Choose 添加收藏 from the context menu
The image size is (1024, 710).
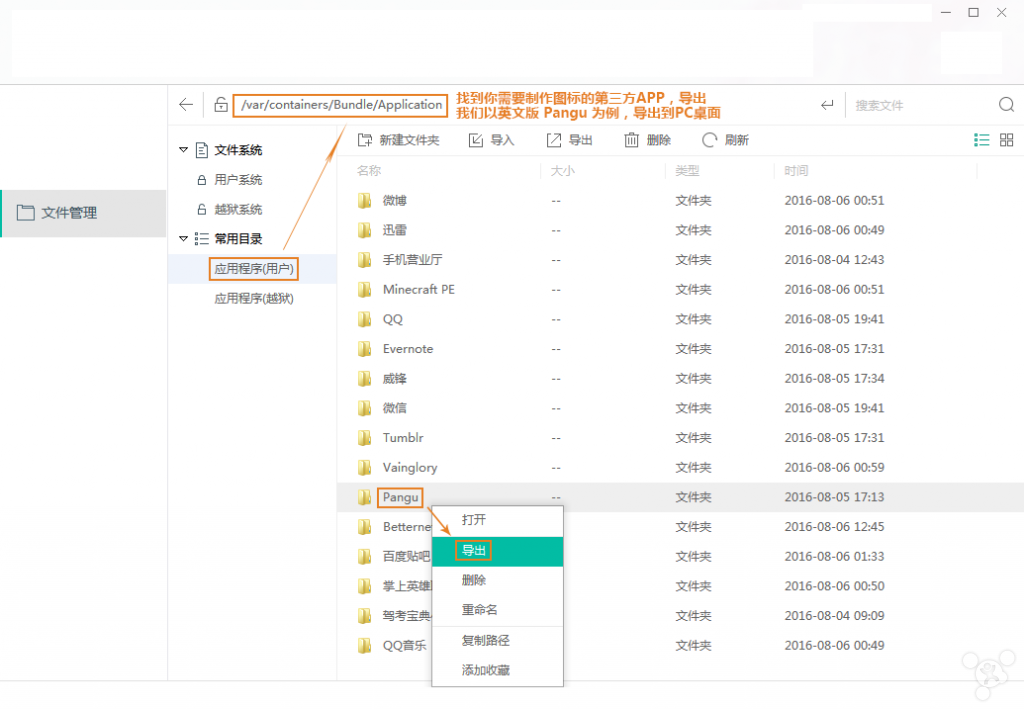498,670
